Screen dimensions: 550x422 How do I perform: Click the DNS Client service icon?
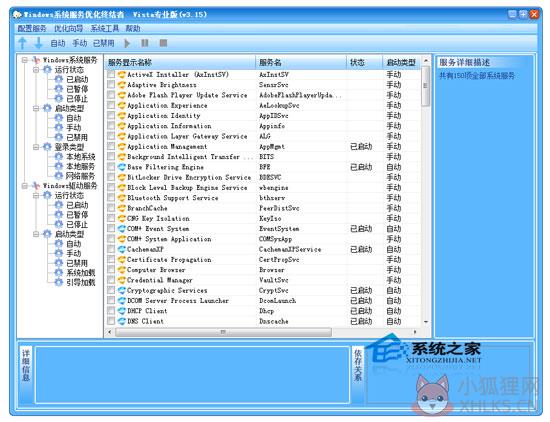(121, 321)
